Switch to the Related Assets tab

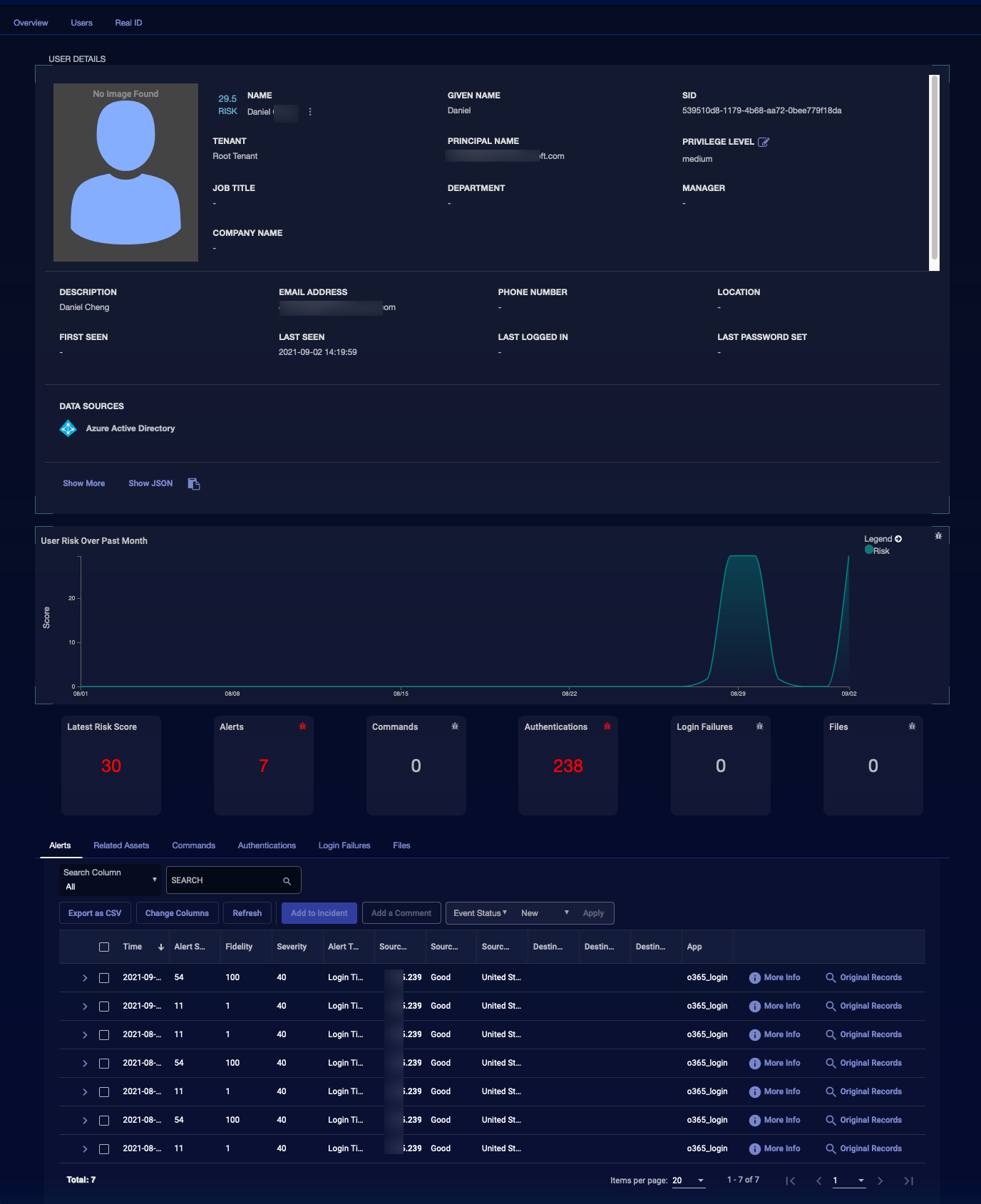coord(121,845)
